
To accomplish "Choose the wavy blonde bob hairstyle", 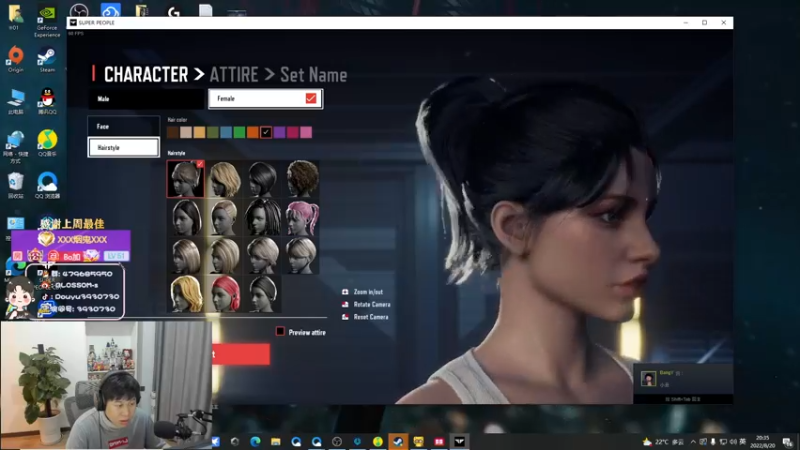I will 224,179.
